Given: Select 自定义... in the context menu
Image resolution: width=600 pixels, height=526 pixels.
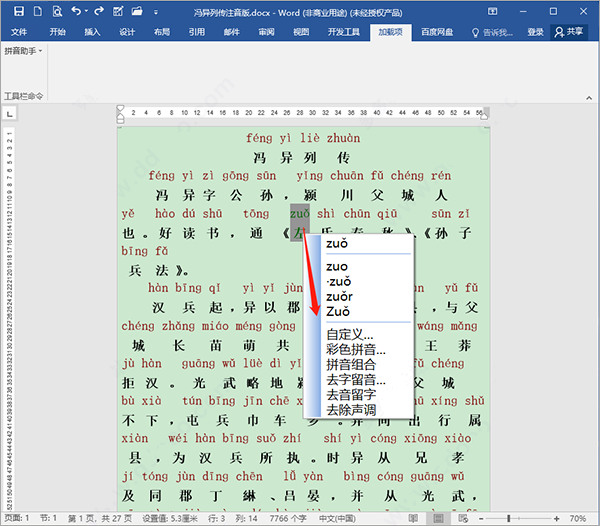Looking at the screenshot, I should click(350, 334).
